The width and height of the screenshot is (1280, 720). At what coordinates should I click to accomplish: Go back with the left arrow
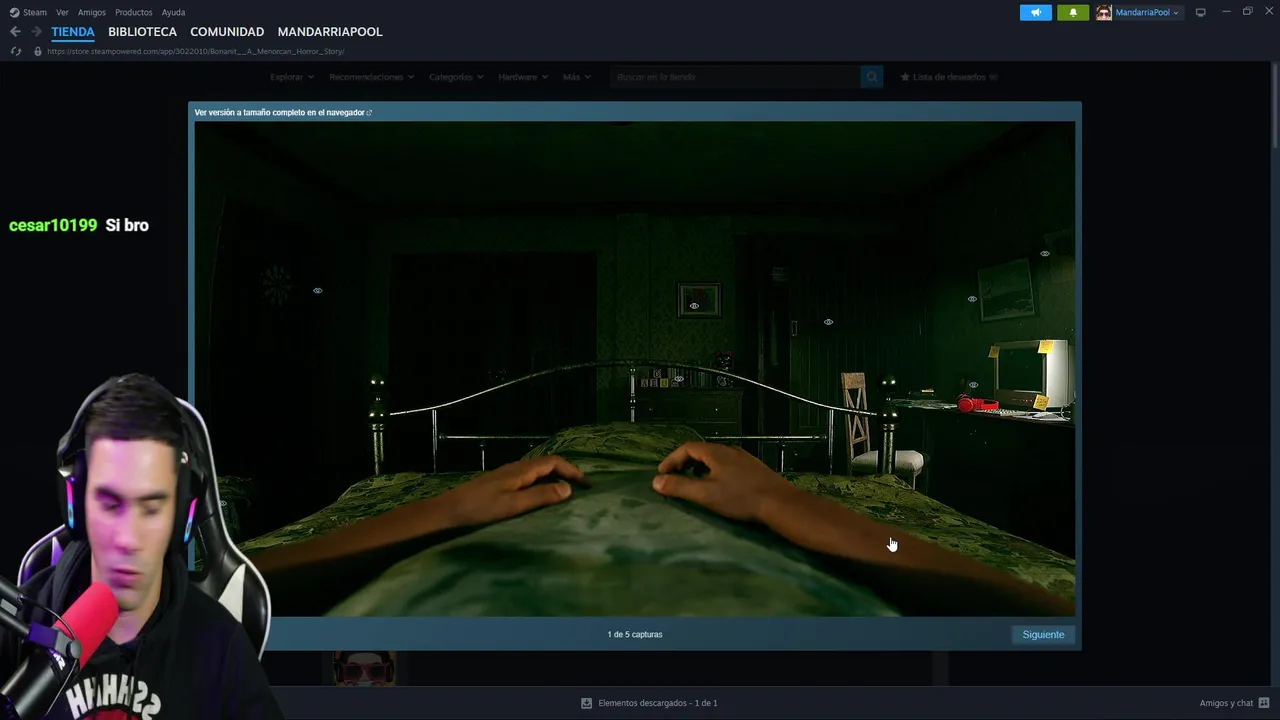(15, 32)
